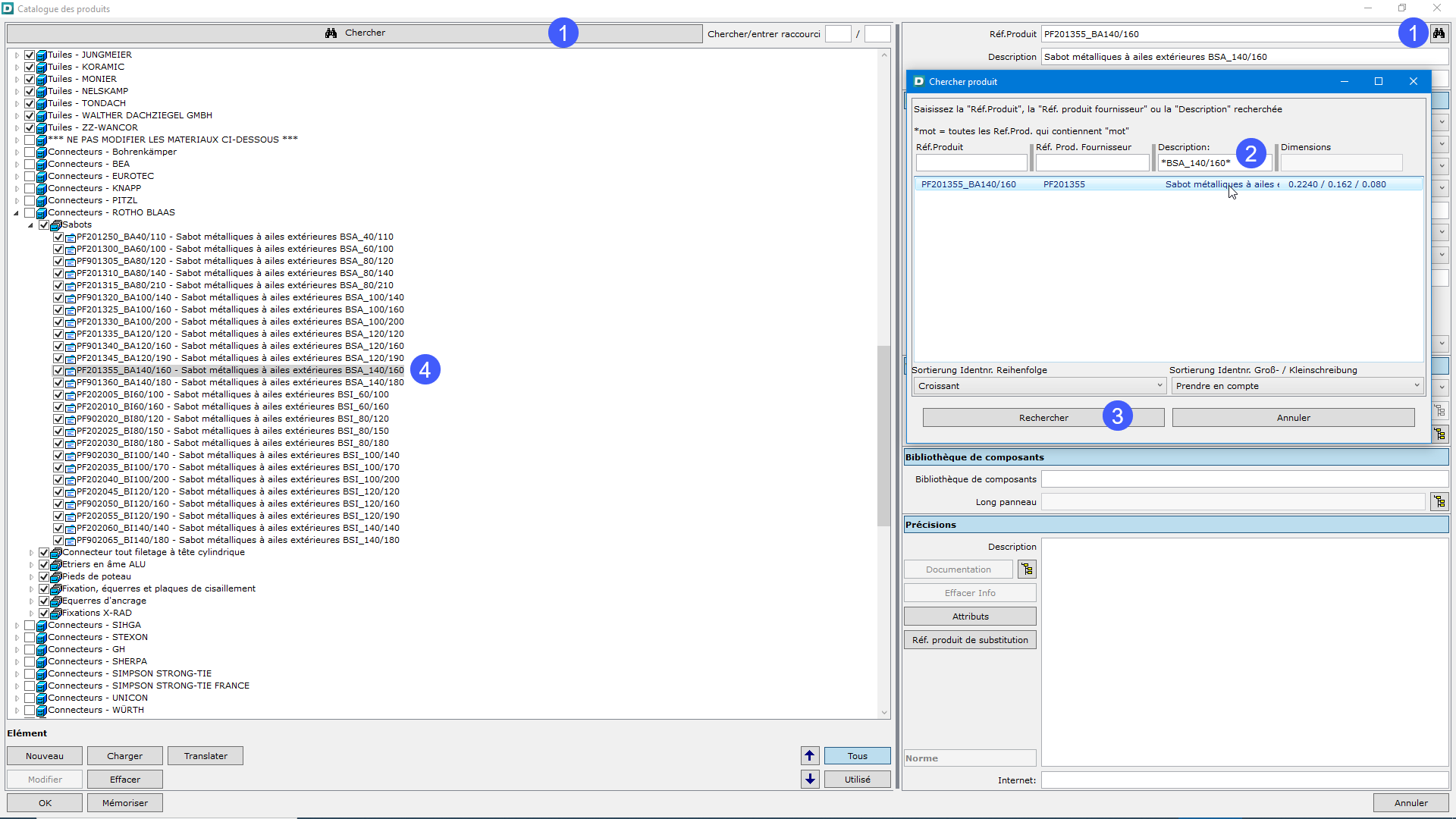Select PF201360_BA140/180 in the product tree

coord(240,382)
